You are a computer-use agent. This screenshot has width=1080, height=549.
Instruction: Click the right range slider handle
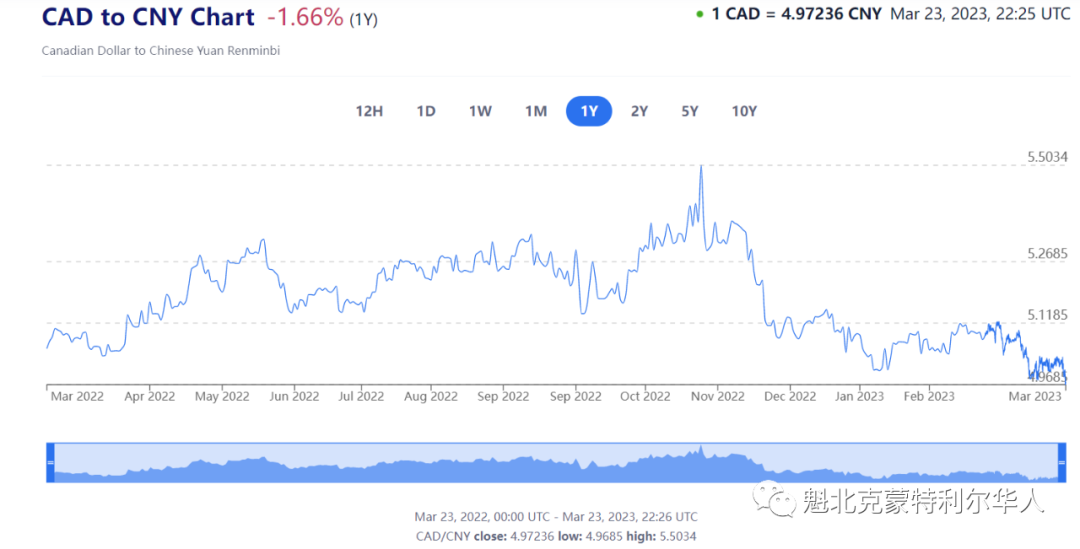(1061, 462)
